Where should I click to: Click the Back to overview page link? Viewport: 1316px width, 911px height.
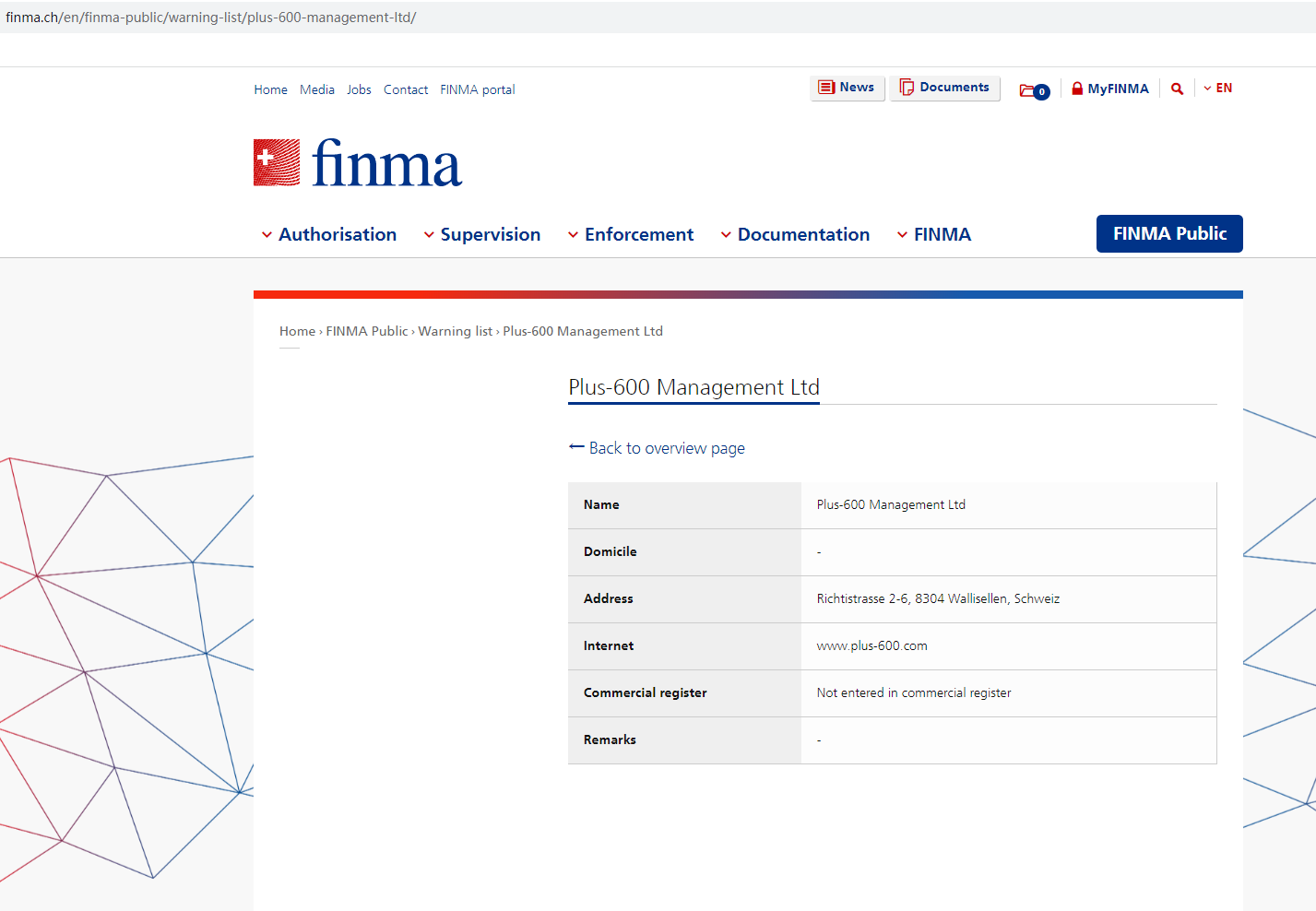658,448
